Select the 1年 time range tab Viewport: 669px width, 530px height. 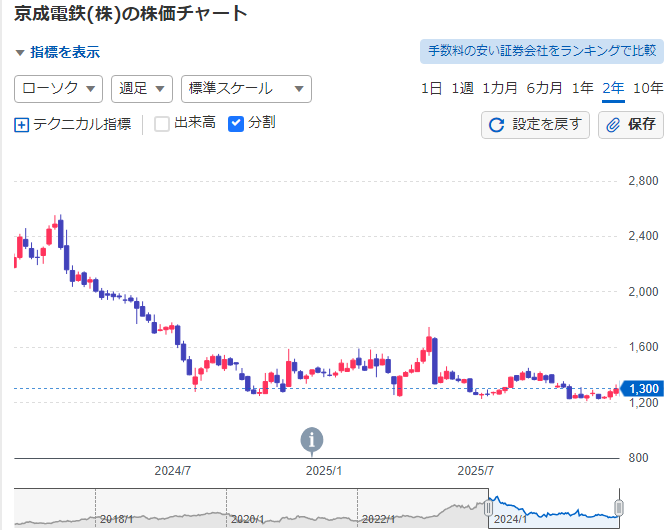pos(582,88)
